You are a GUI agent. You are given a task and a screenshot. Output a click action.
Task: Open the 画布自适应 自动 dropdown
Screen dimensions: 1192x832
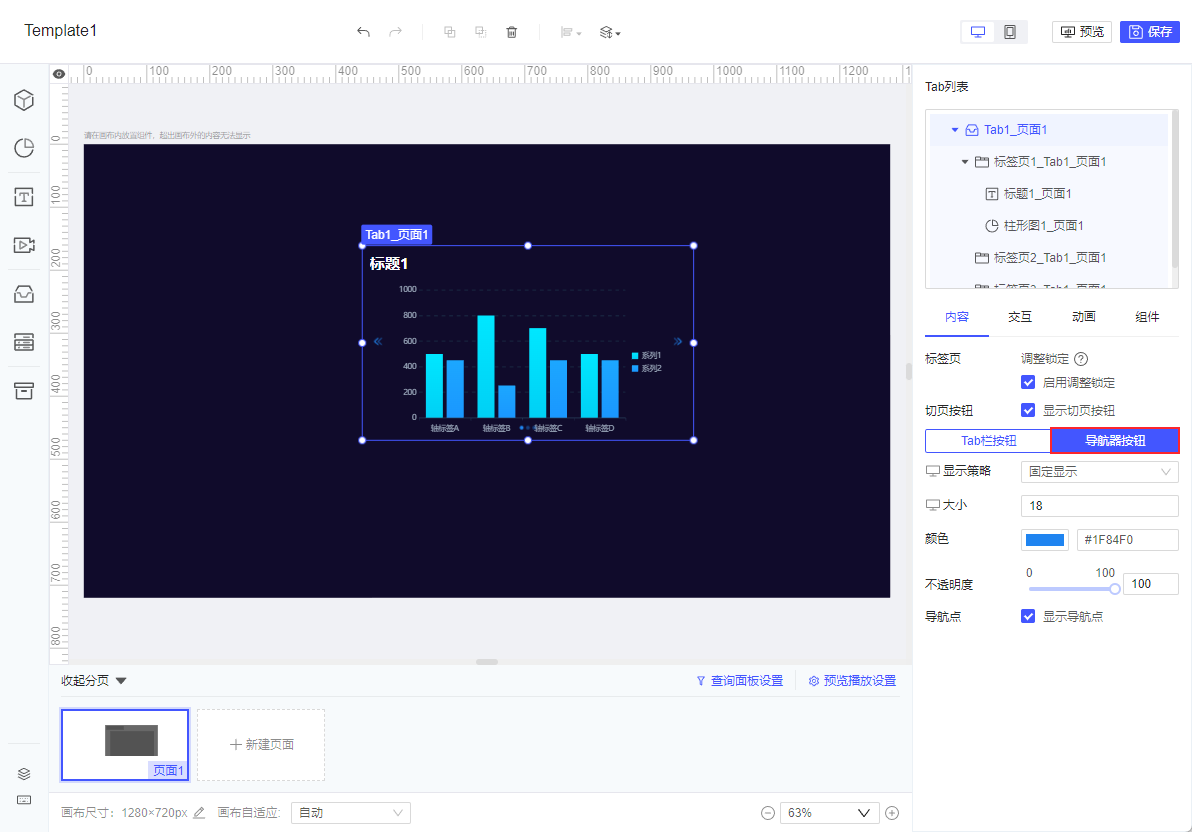(x=350, y=813)
